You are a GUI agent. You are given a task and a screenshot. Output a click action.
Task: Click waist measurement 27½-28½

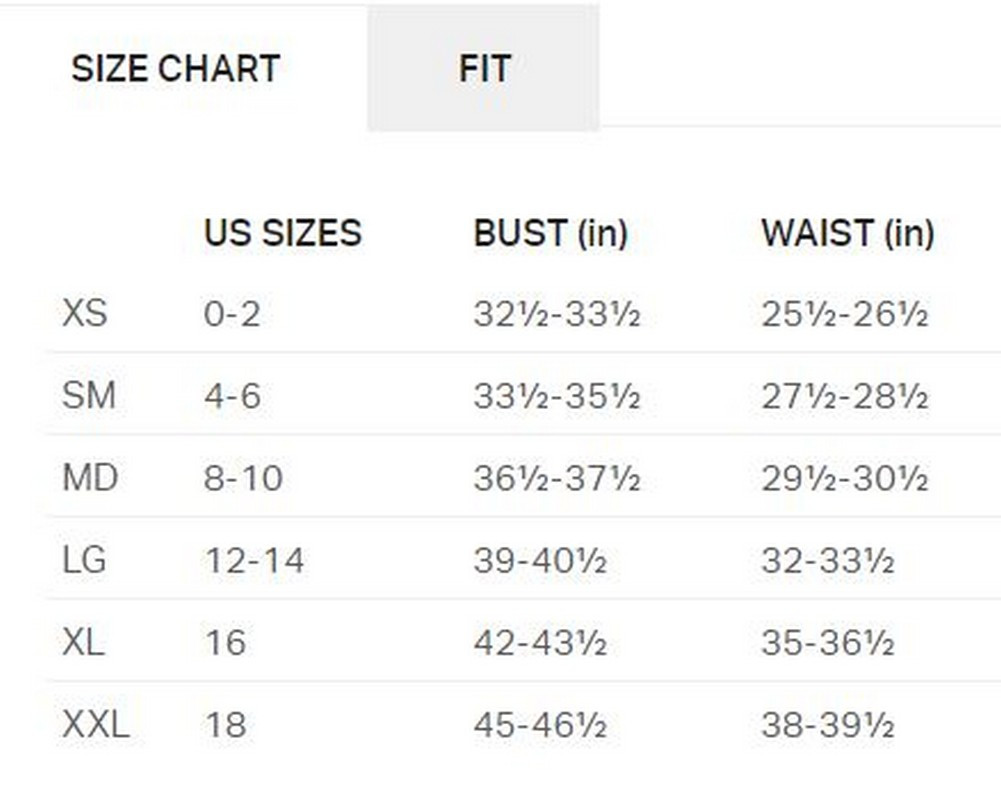[x=844, y=397]
